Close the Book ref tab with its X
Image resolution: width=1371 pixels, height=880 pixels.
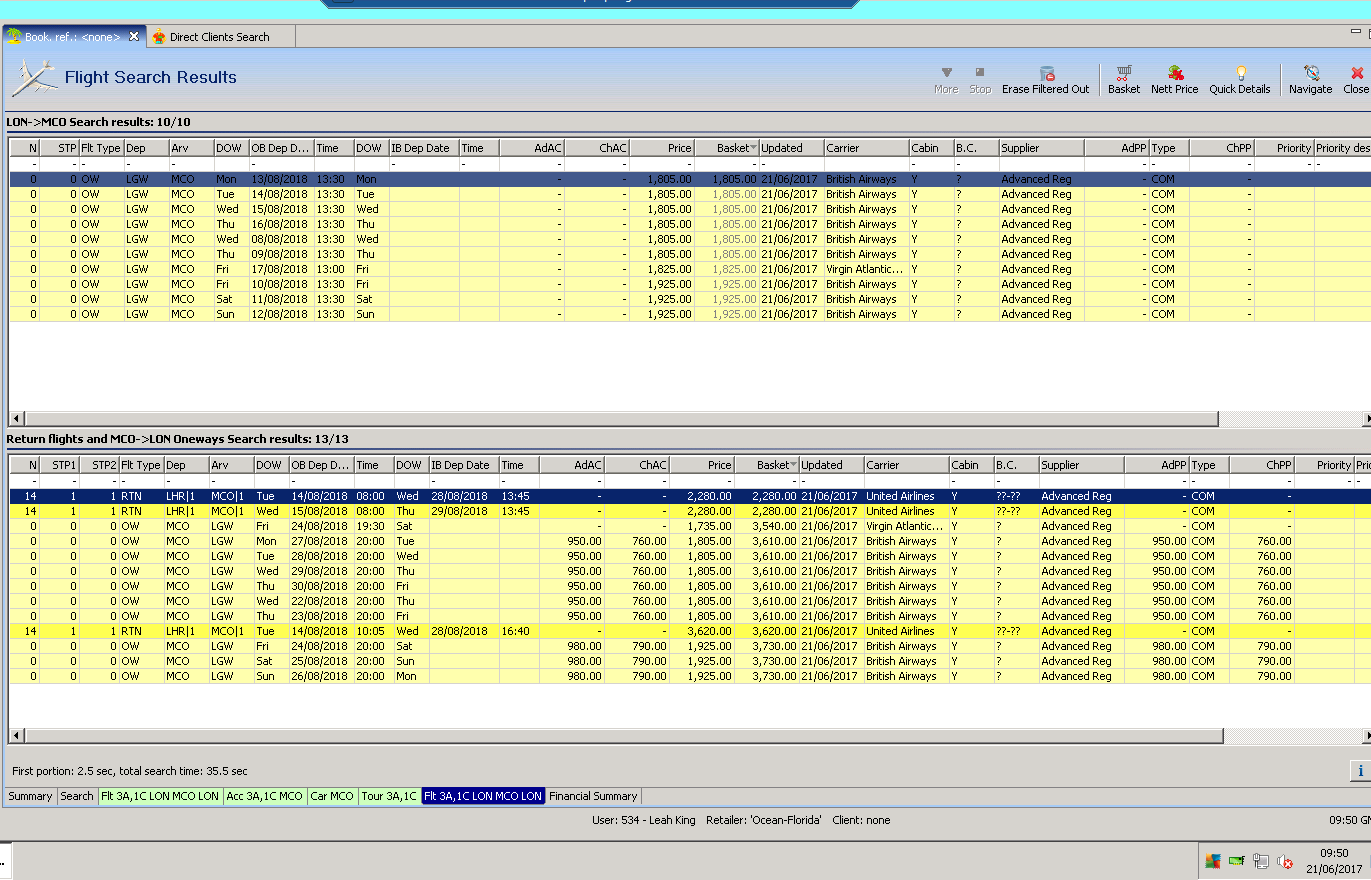pyautogui.click(x=134, y=37)
